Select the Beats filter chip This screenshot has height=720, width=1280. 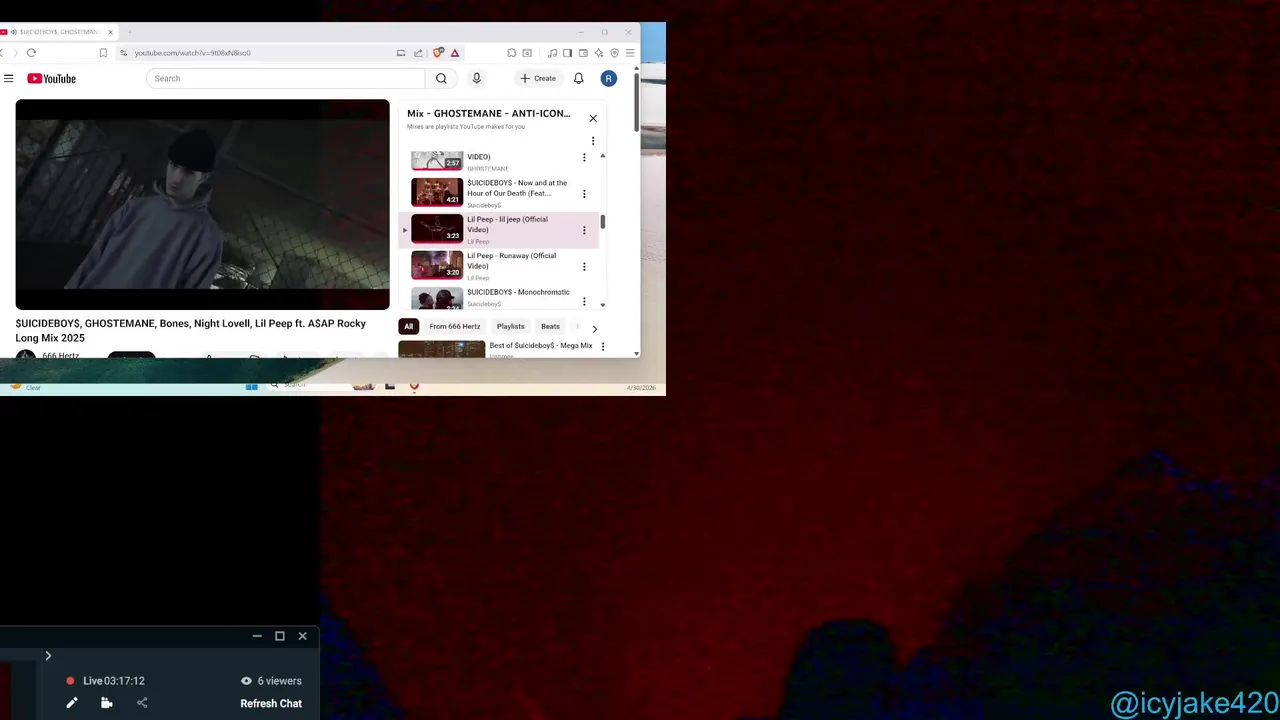coord(550,326)
